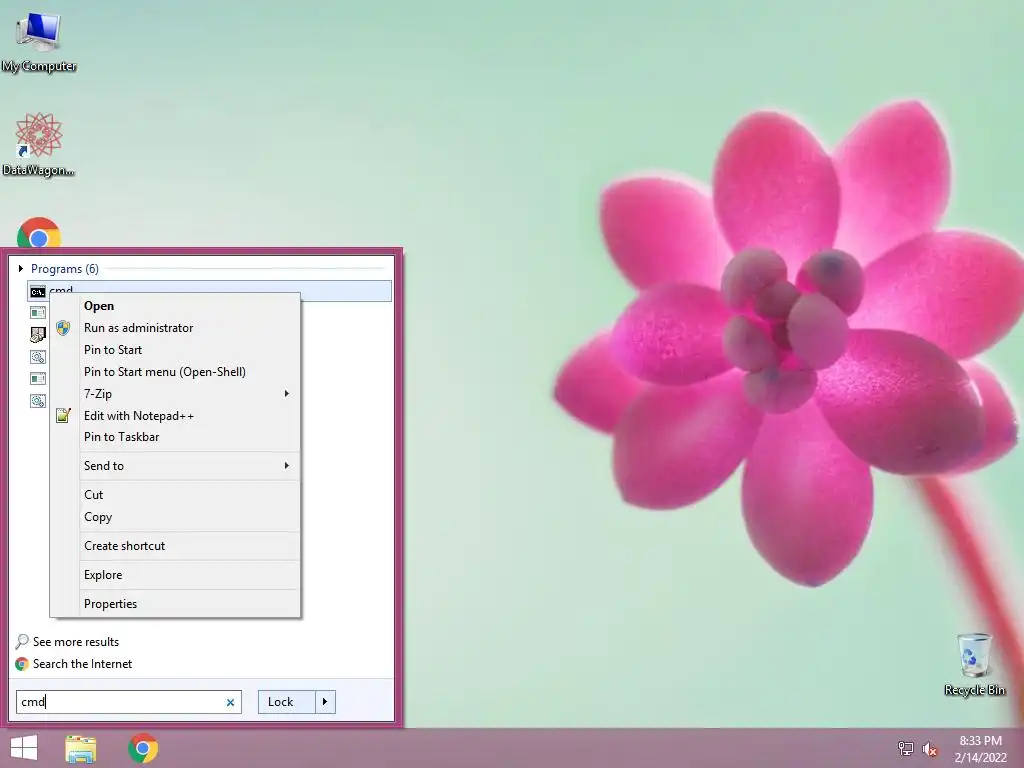Screen dimensions: 1024x768
Task: Clear the search box with the X
Action: pos(230,702)
